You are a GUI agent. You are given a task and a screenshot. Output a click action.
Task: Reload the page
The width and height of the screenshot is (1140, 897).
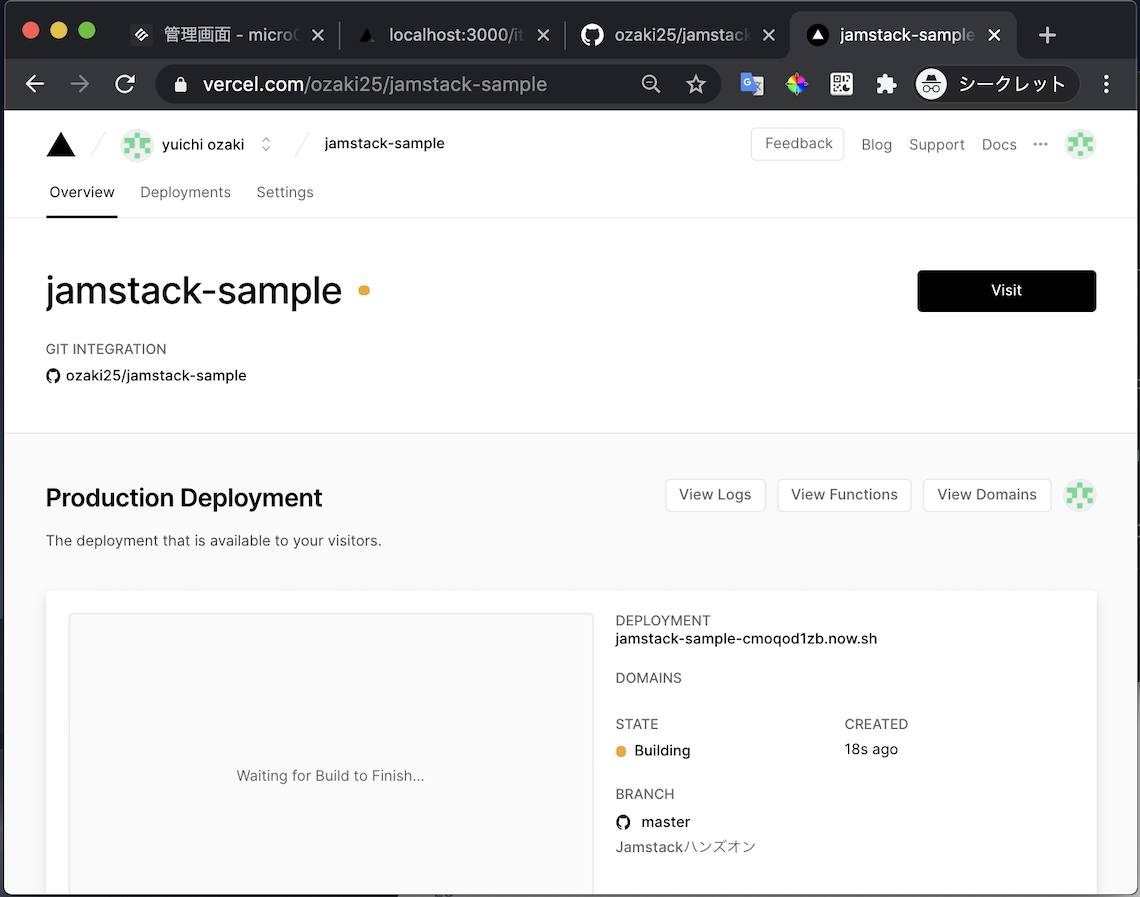click(x=125, y=84)
